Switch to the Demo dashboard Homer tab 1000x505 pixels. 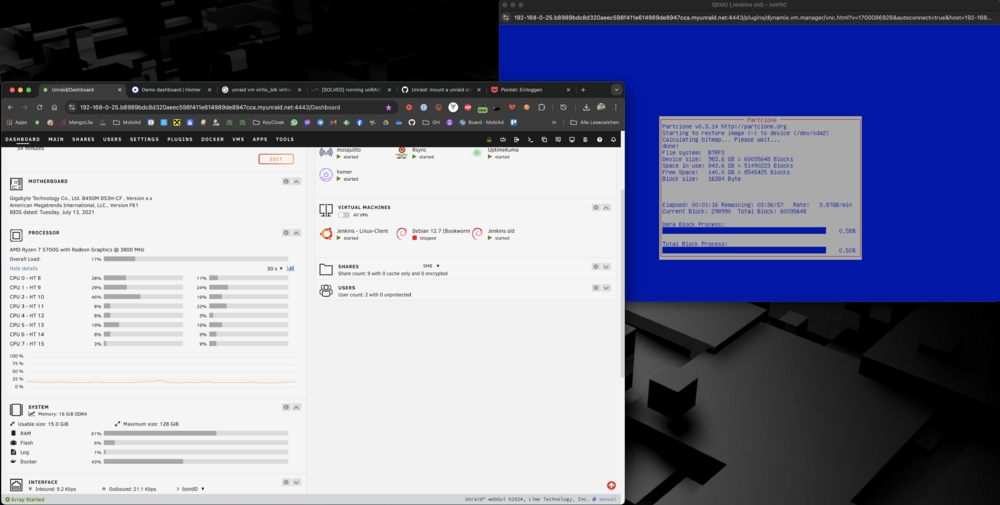[x=171, y=90]
